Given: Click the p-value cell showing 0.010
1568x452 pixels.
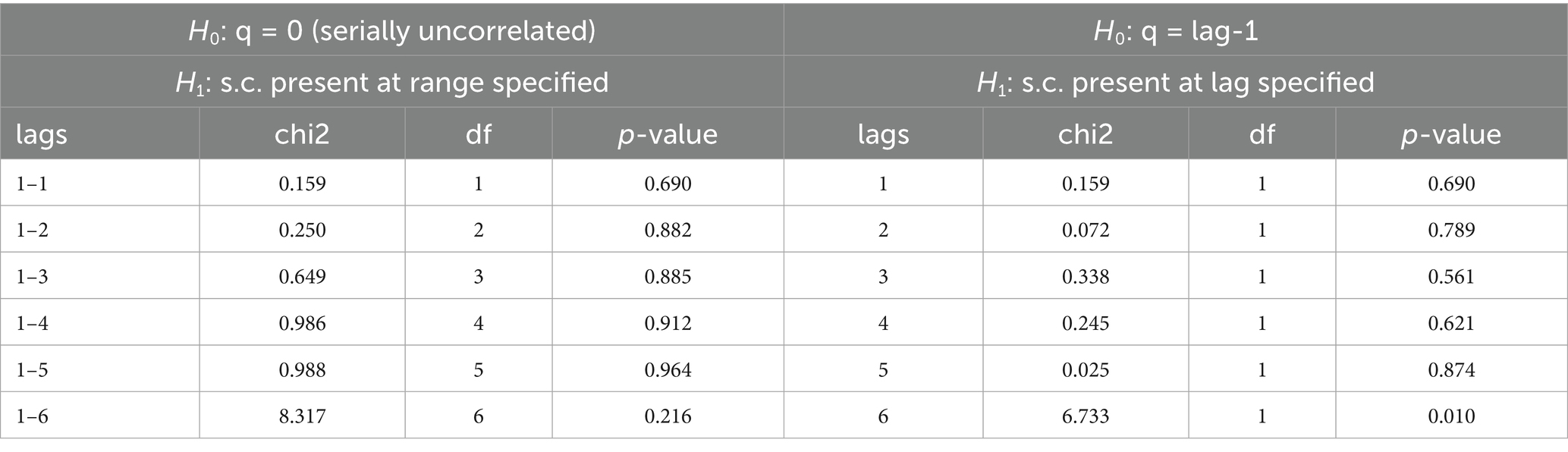Looking at the screenshot, I should click(x=1451, y=416).
